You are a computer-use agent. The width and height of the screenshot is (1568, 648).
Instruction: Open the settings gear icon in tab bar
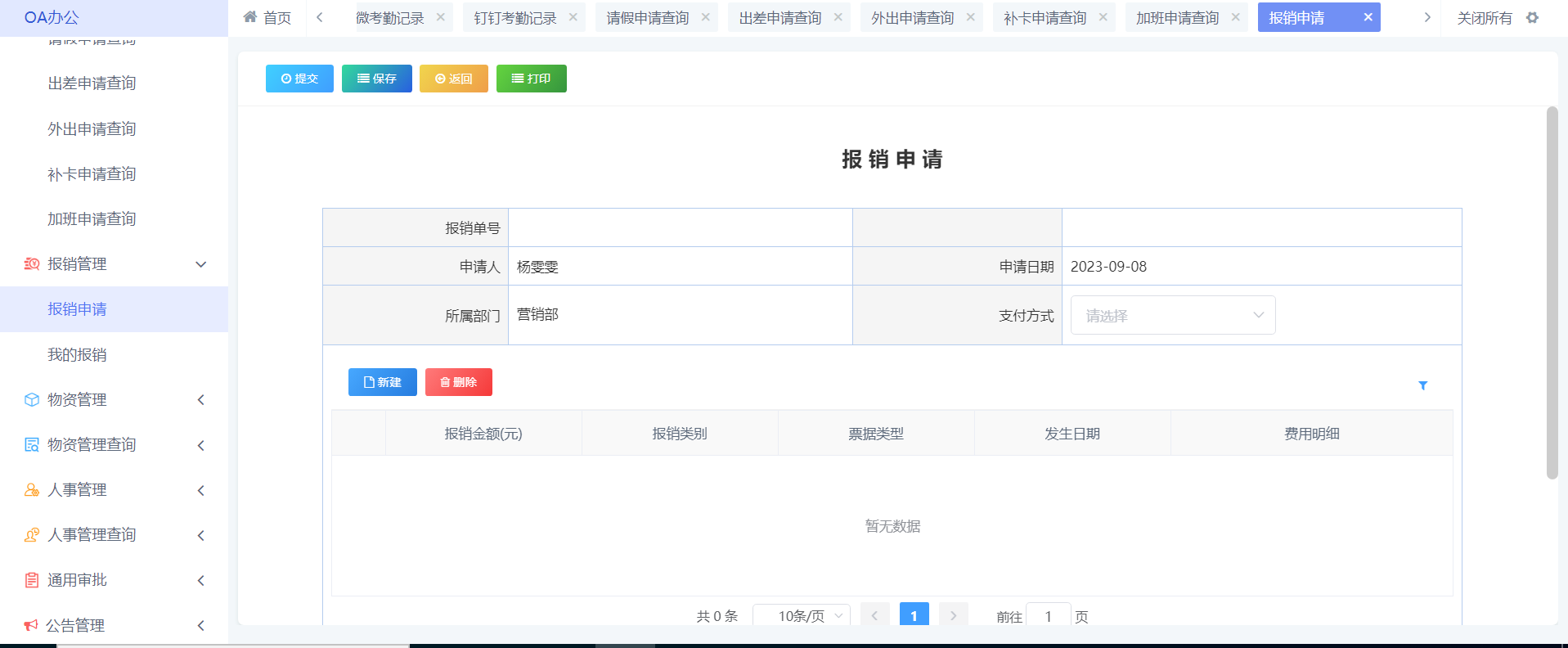[x=1532, y=18]
